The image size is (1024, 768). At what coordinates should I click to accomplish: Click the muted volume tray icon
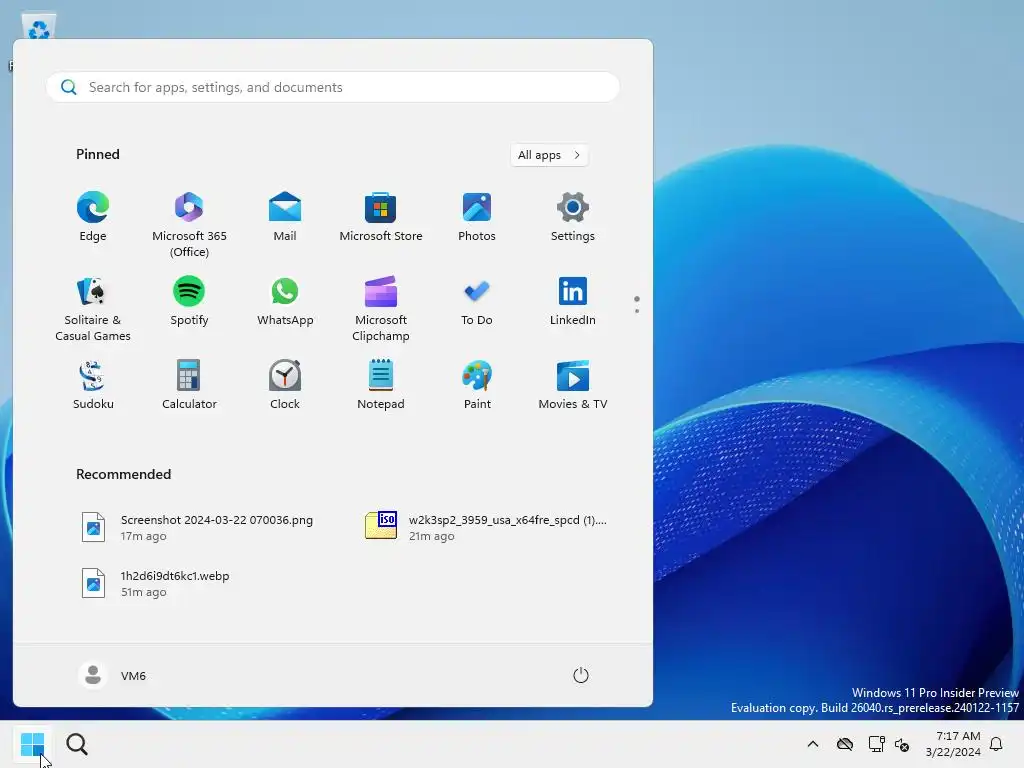pyautogui.click(x=903, y=744)
